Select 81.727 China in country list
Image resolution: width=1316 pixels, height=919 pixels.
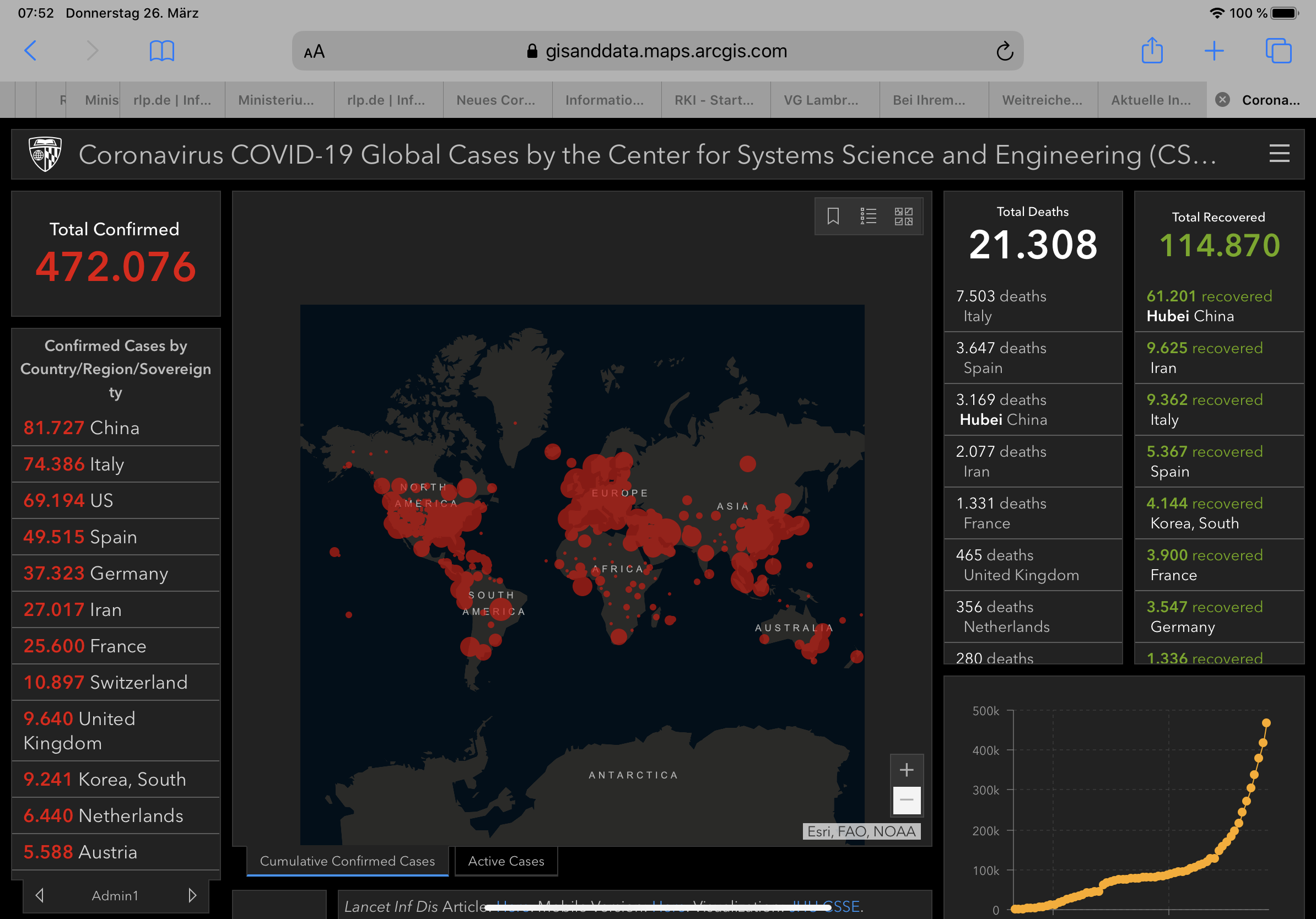116,428
